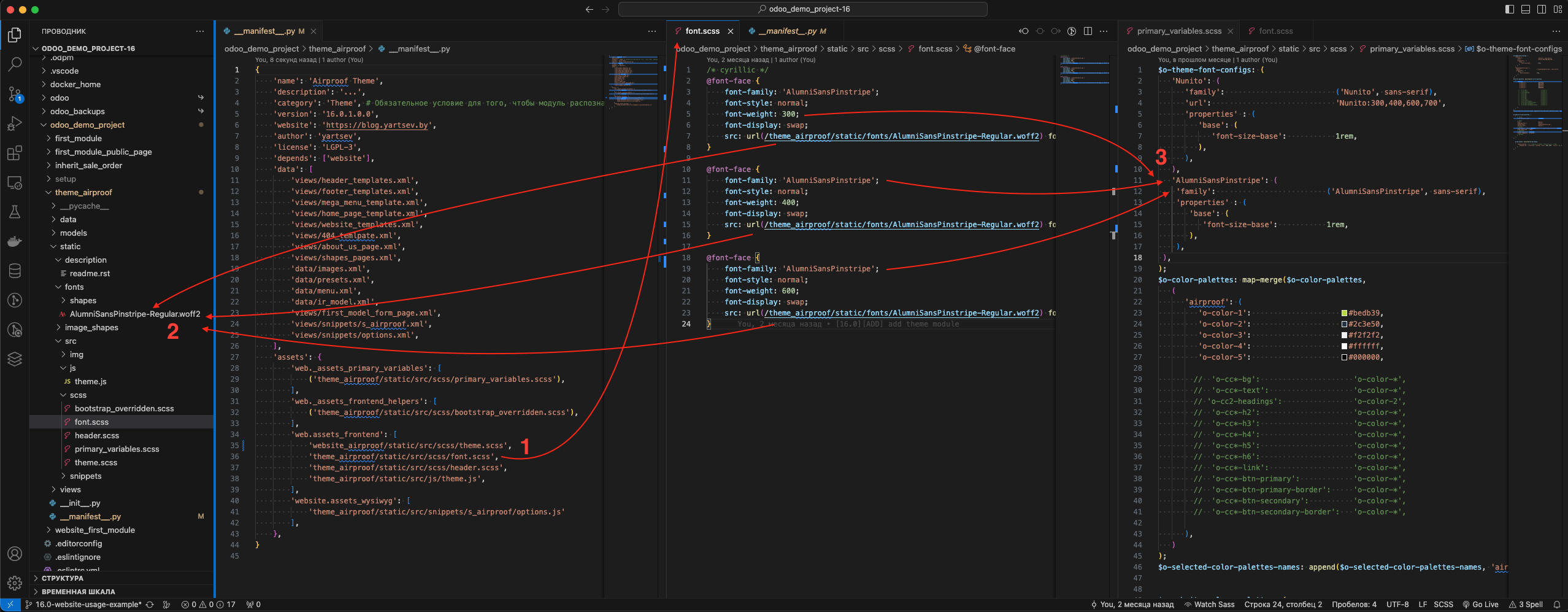
Task: Open the Extensions view
Action: coord(15,153)
